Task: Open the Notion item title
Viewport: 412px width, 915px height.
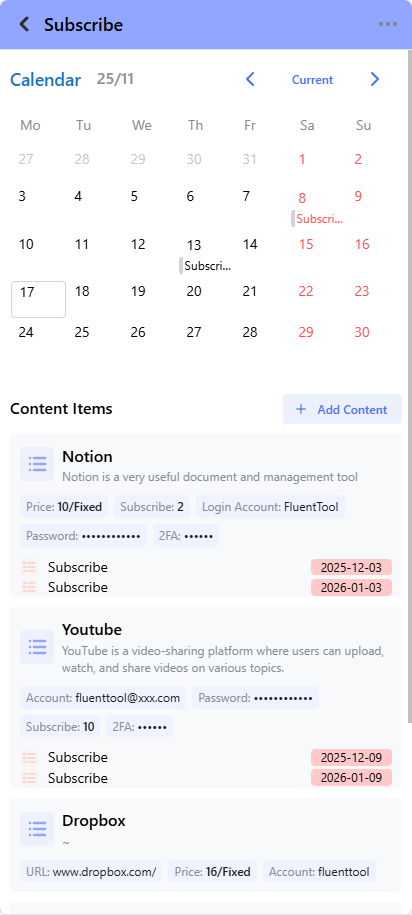Action: tap(88, 456)
